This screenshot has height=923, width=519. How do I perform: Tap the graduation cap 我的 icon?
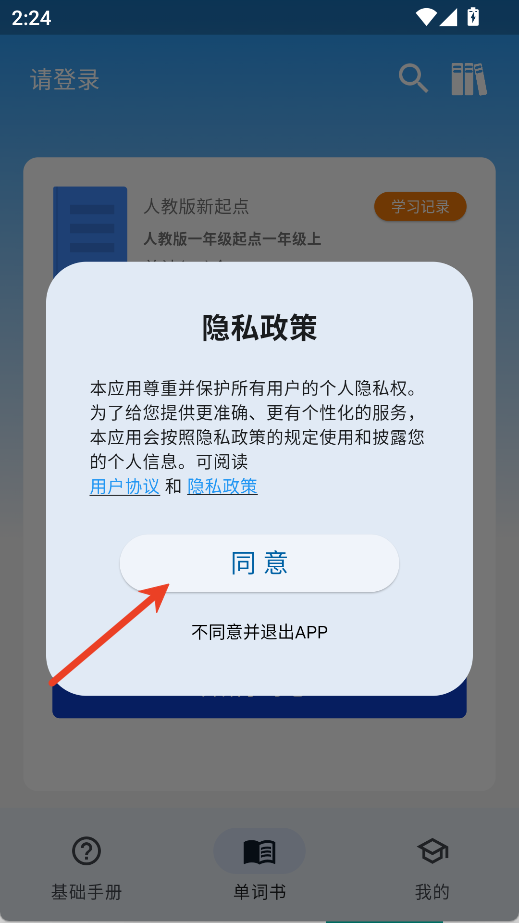click(x=432, y=851)
